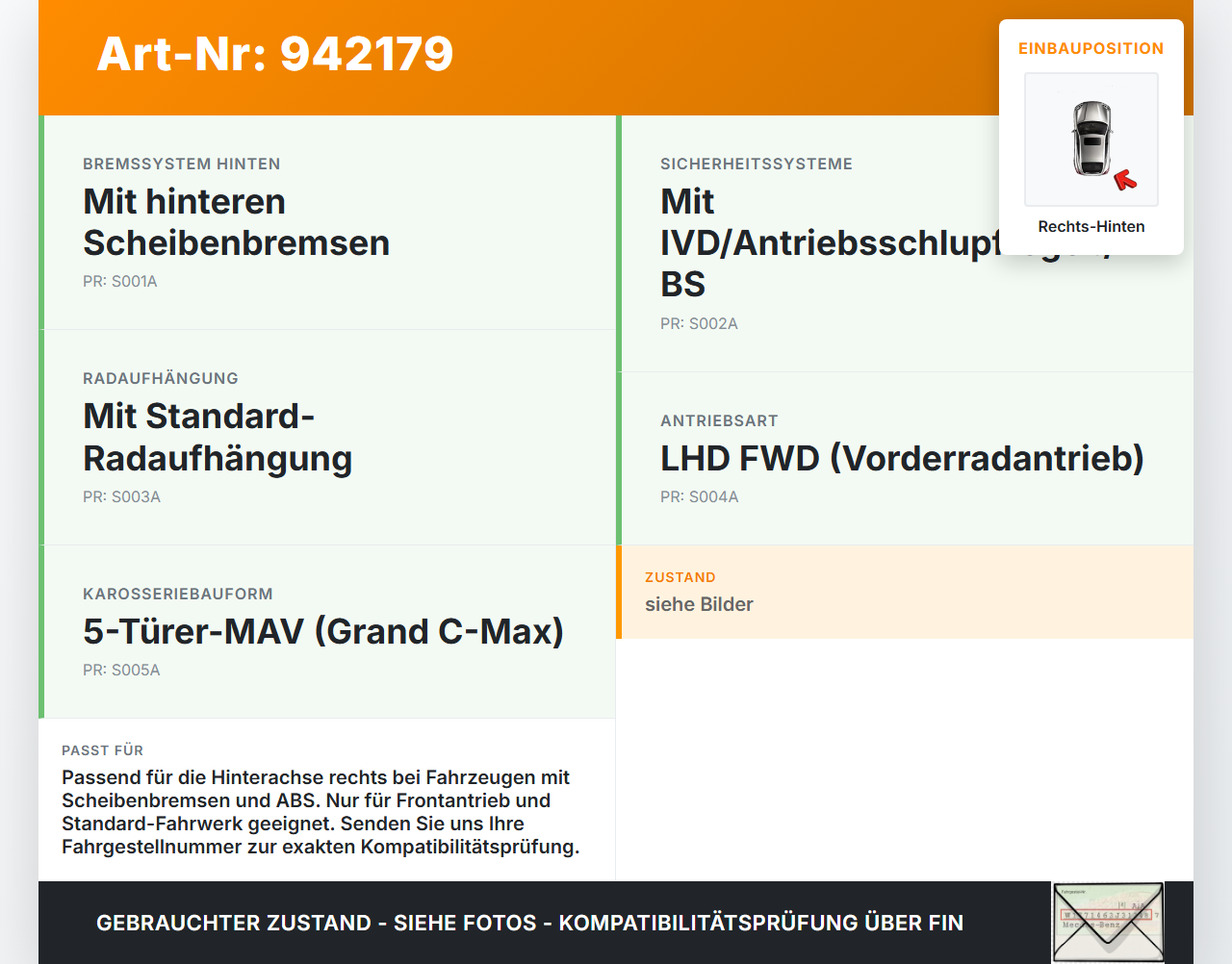The width and height of the screenshot is (1232, 964).
Task: Click the SICHERHEITSSYSTEME label
Action: tap(757, 165)
